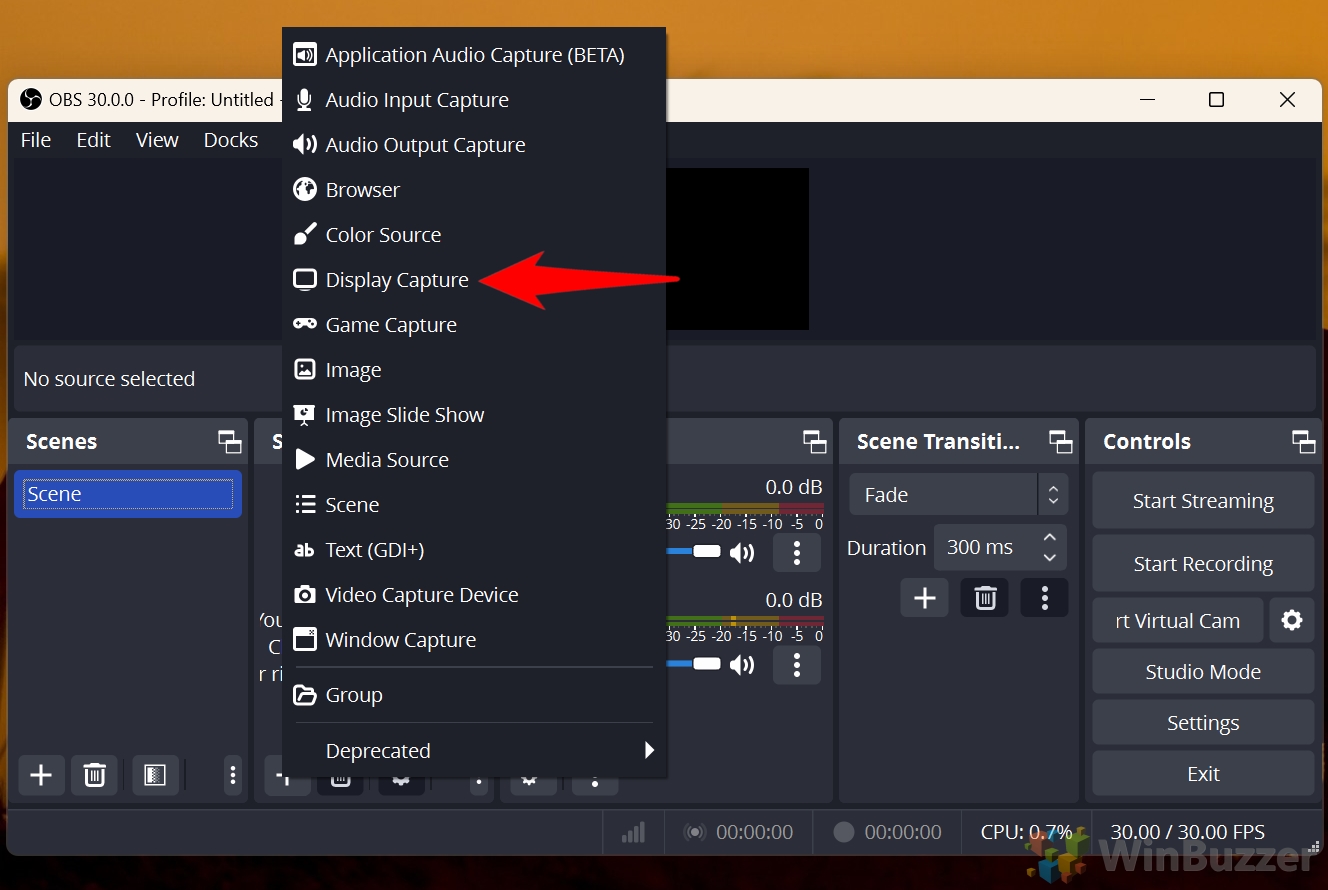This screenshot has width=1328, height=890.
Task: Click the Exit button
Action: (x=1203, y=774)
